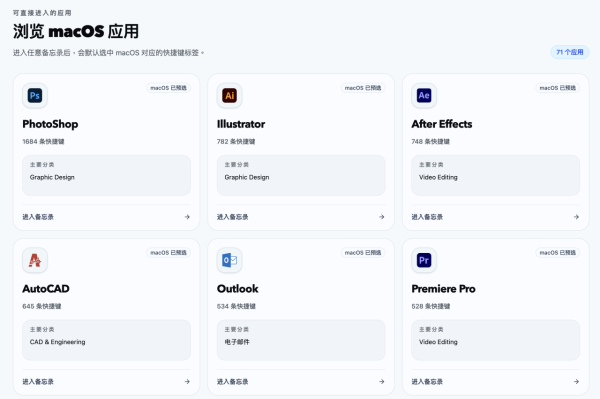Screen dimensions: 600x399
Task: Open 进入备忘录 for AutoCAD
Action: pos(38,381)
